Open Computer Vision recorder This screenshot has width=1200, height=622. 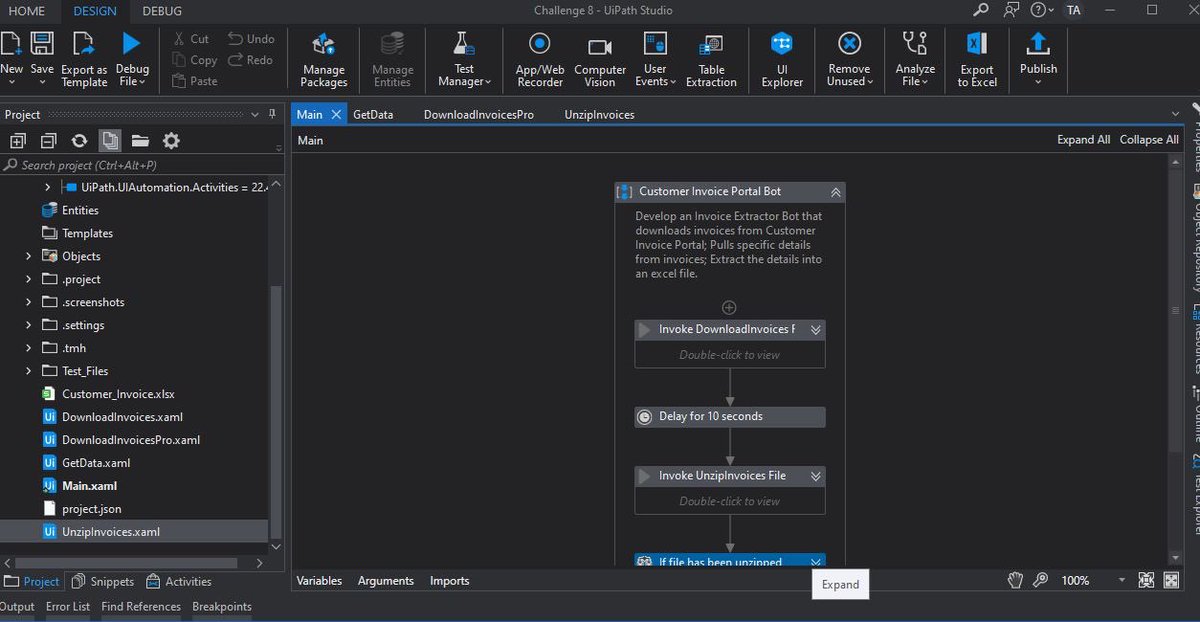[x=600, y=59]
